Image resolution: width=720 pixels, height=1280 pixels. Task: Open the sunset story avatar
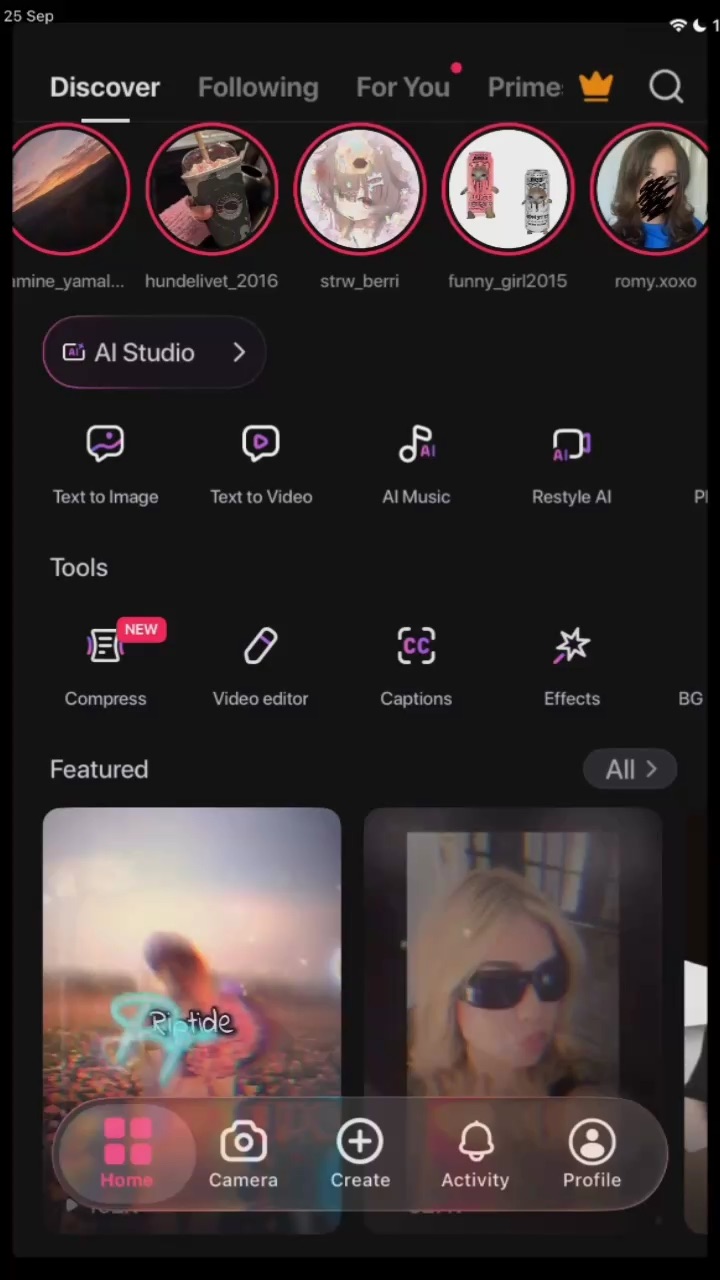pyautogui.click(x=70, y=189)
